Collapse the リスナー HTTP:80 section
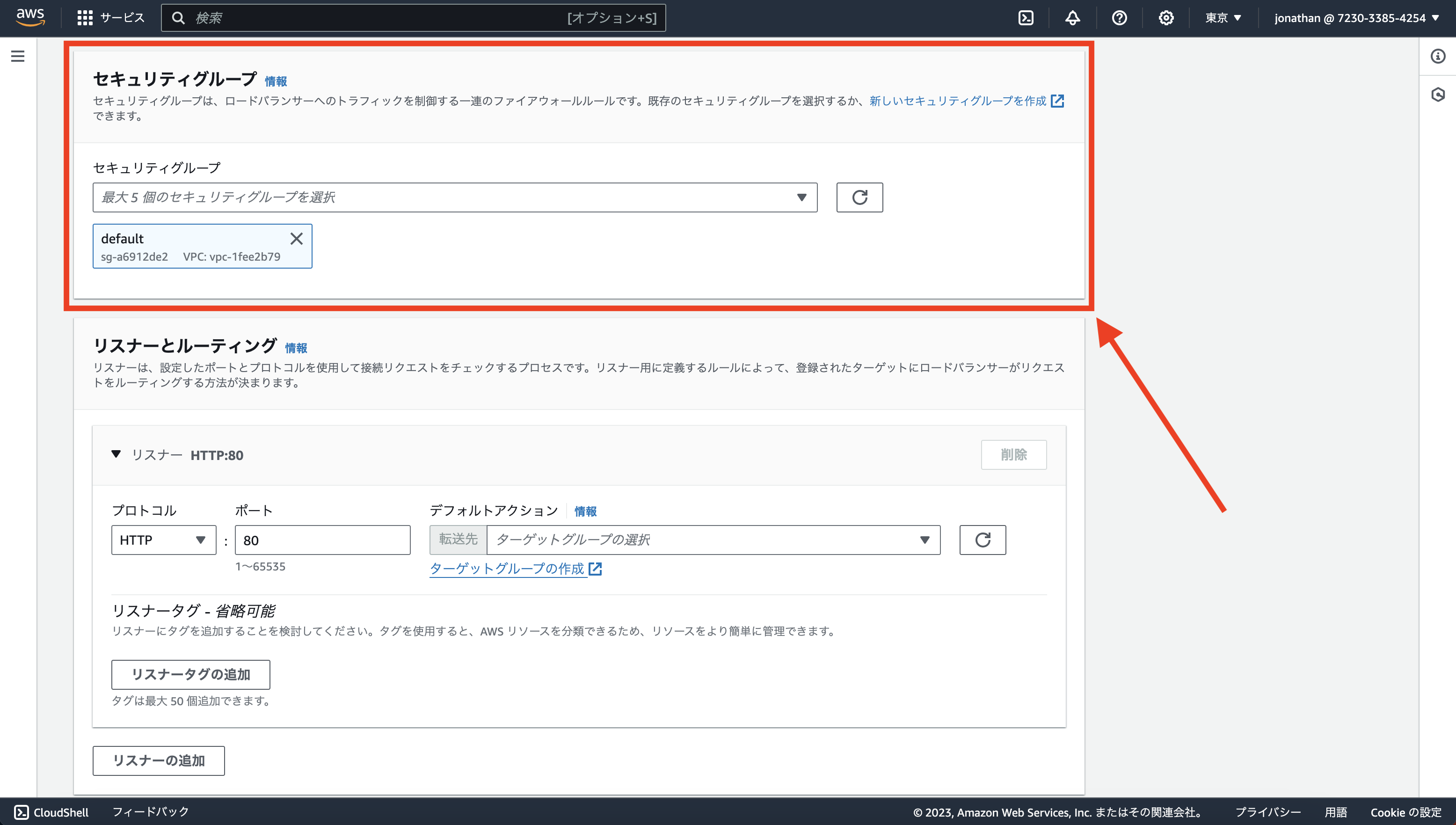This screenshot has width=1456, height=825. [116, 454]
